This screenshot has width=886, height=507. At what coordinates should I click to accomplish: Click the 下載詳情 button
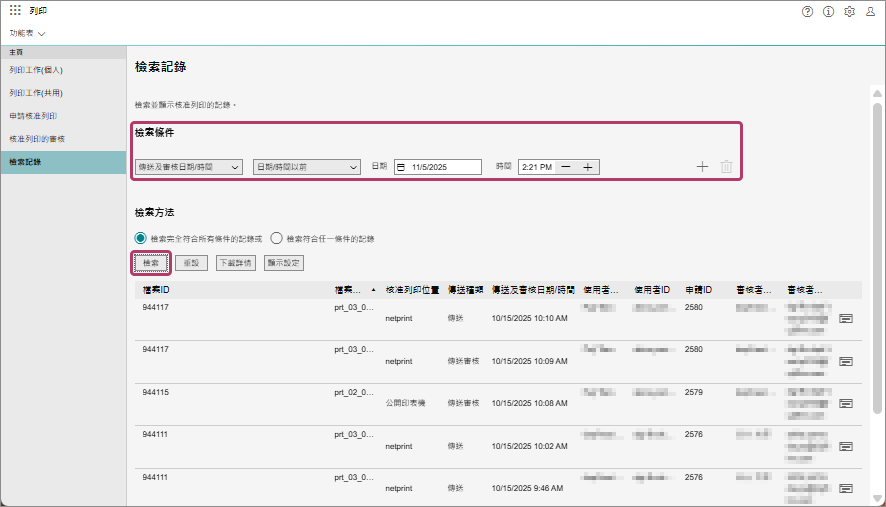pos(235,263)
